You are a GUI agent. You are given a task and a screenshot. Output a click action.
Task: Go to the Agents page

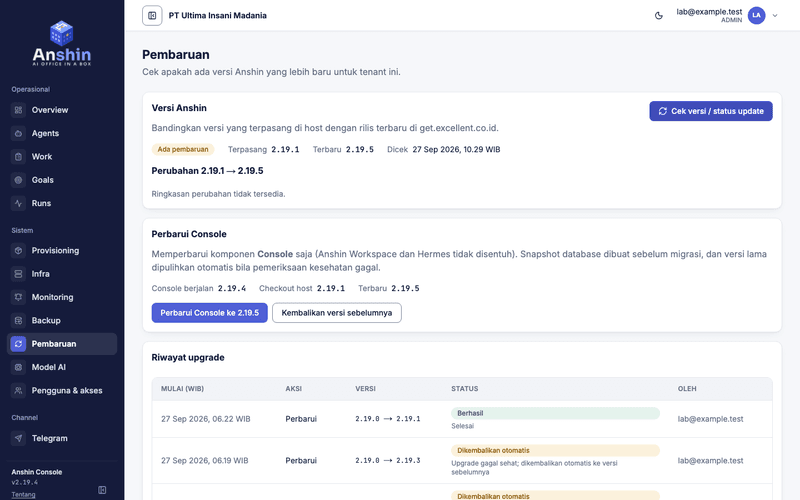(62, 133)
